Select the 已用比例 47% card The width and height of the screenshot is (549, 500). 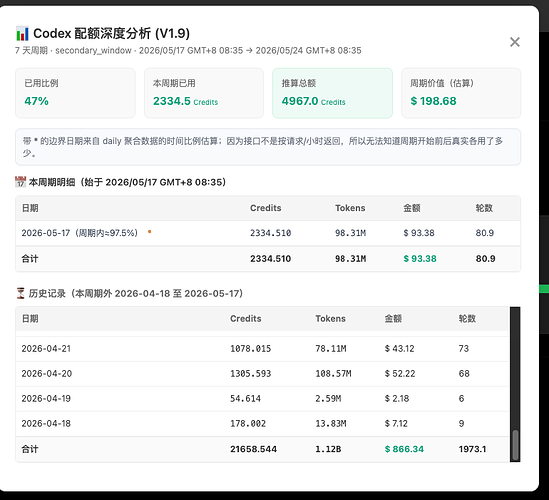(75, 93)
